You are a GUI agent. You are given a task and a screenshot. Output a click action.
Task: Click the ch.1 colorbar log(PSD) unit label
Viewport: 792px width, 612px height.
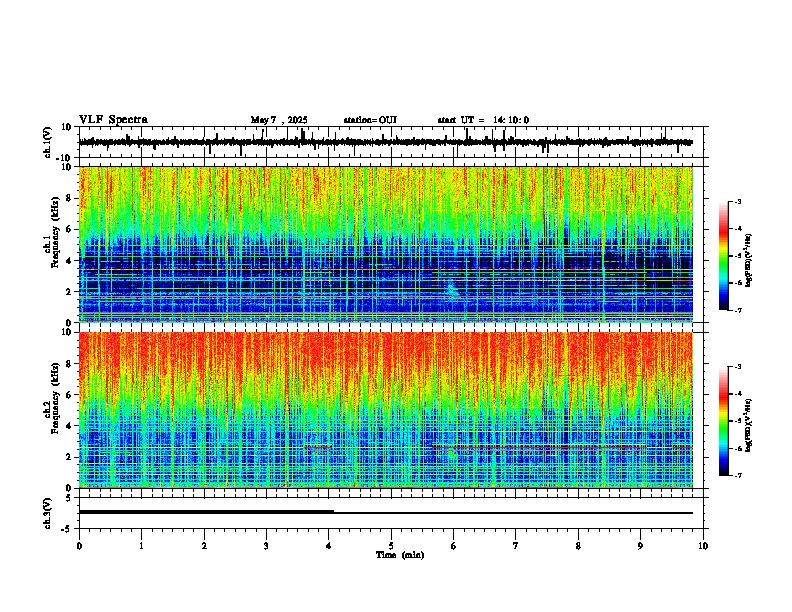pyautogui.click(x=748, y=261)
